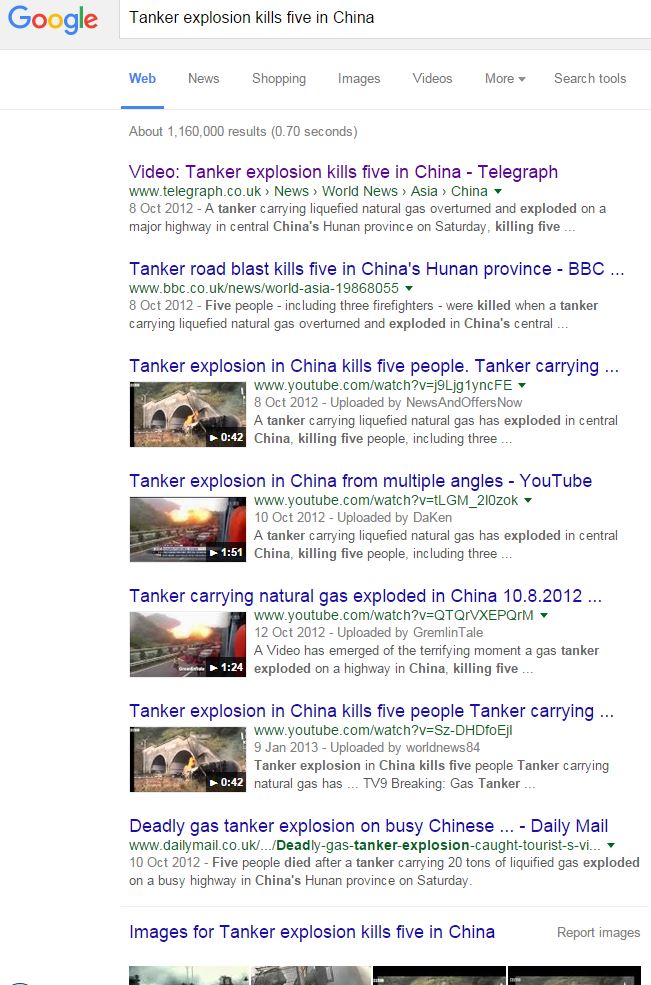Play the 1:24 GremlinTale video thumbnail
Image resolution: width=651 pixels, height=985 pixels.
(x=188, y=645)
